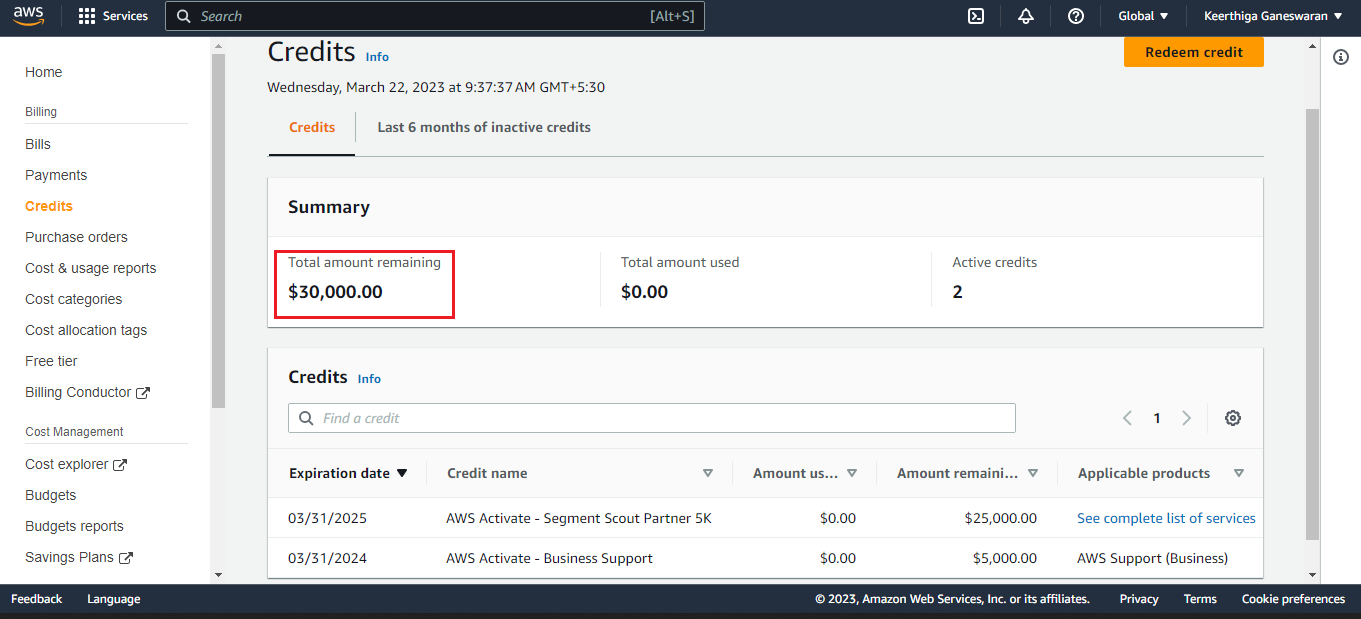
Task: Open the notifications bell
Action: pos(1025,16)
